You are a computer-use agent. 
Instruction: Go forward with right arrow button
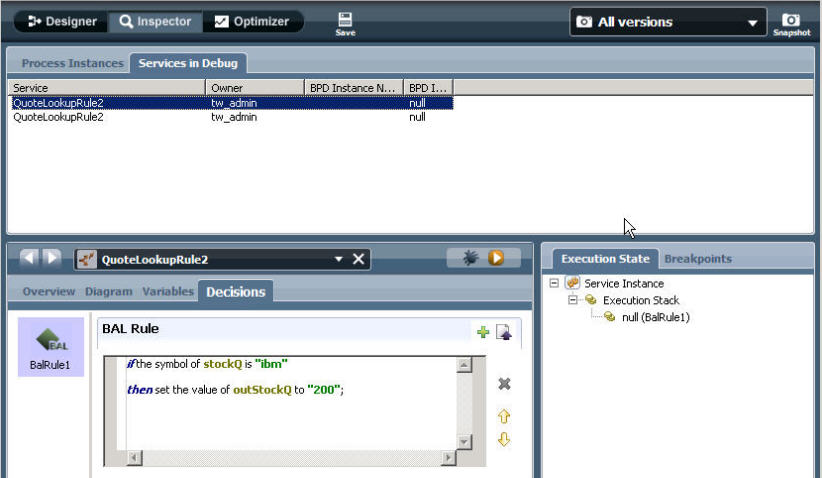51,257
